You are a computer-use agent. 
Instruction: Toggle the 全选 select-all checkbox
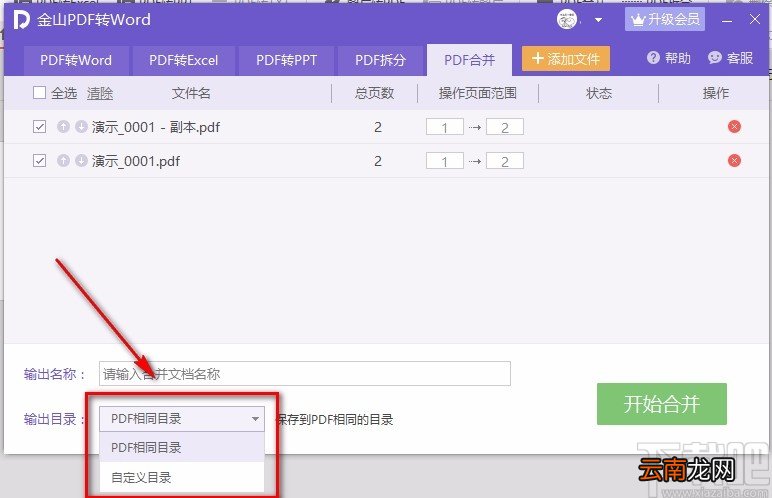click(x=39, y=93)
